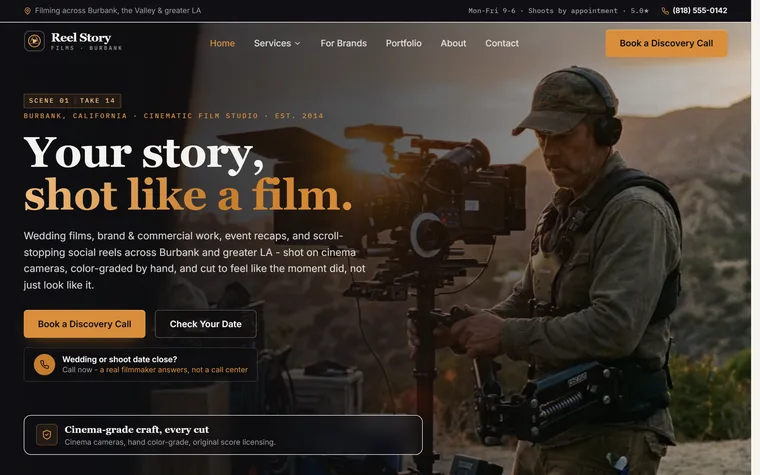The height and width of the screenshot is (475, 760).
Task: Open the Services menu item
Action: pos(277,43)
